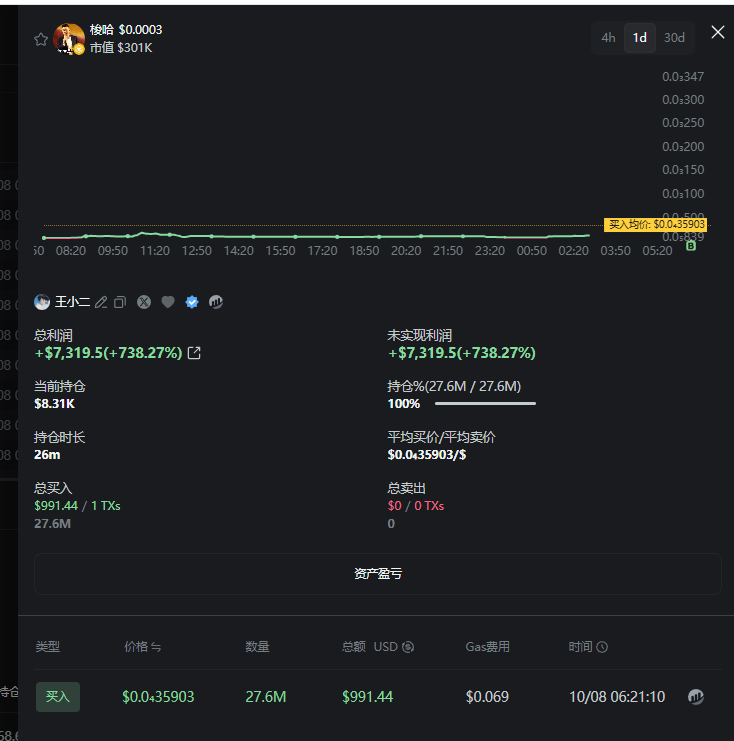Open chart analytics icon beside wallet name
This screenshot has height=741, width=734.
[x=215, y=302]
